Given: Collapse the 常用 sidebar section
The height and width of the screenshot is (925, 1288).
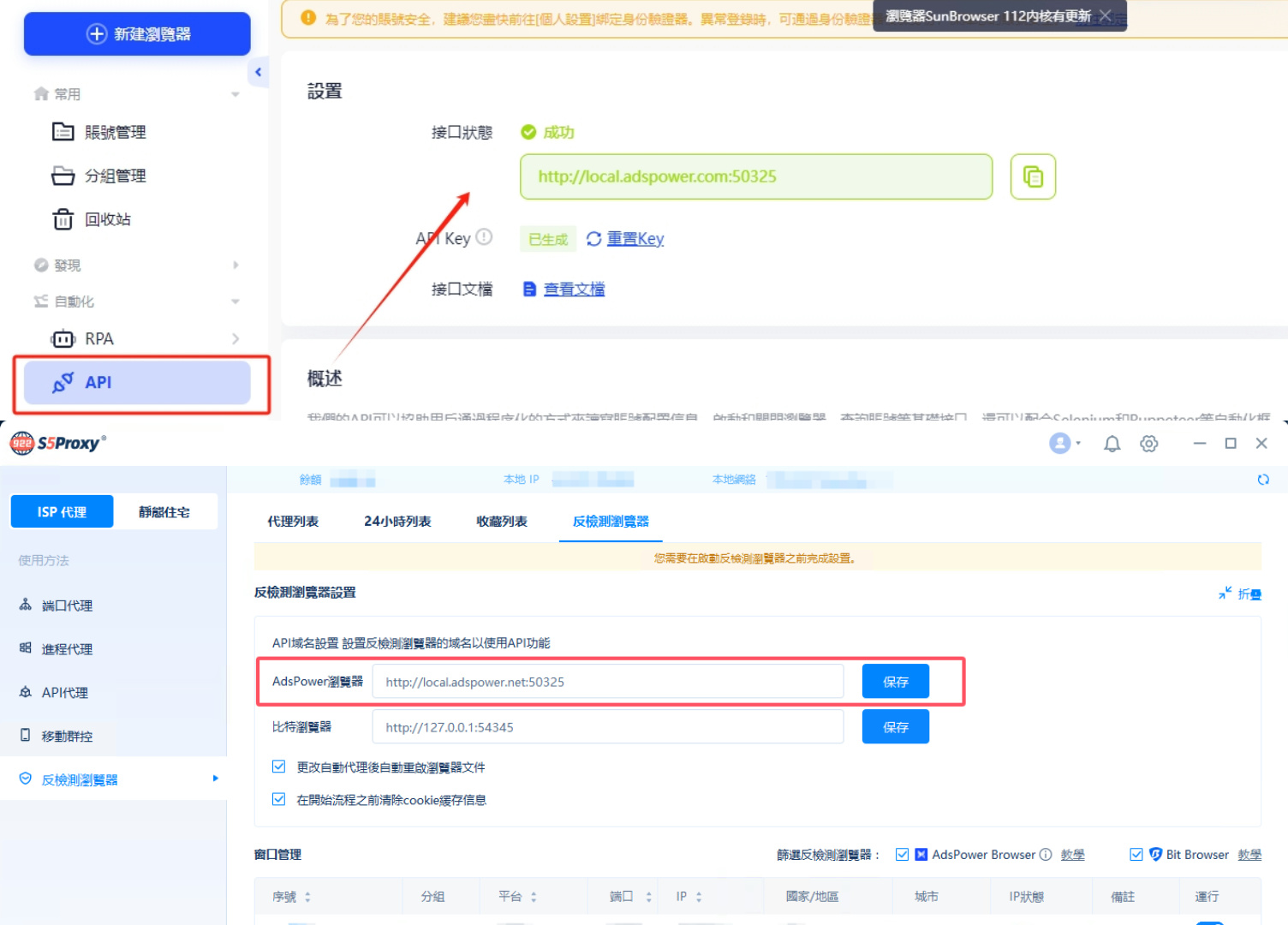Looking at the screenshot, I should point(236,94).
